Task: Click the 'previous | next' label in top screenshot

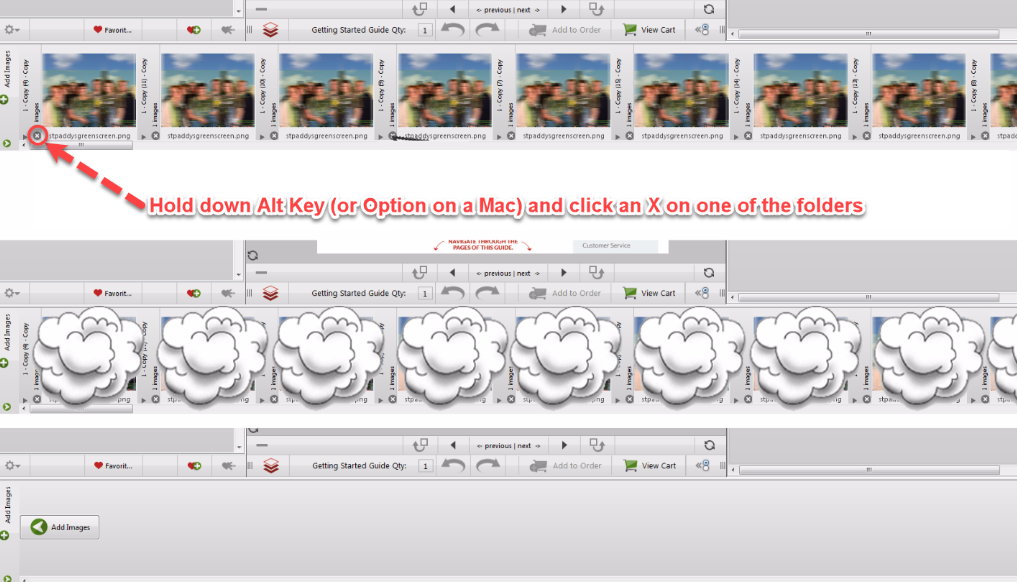Action: tap(508, 10)
